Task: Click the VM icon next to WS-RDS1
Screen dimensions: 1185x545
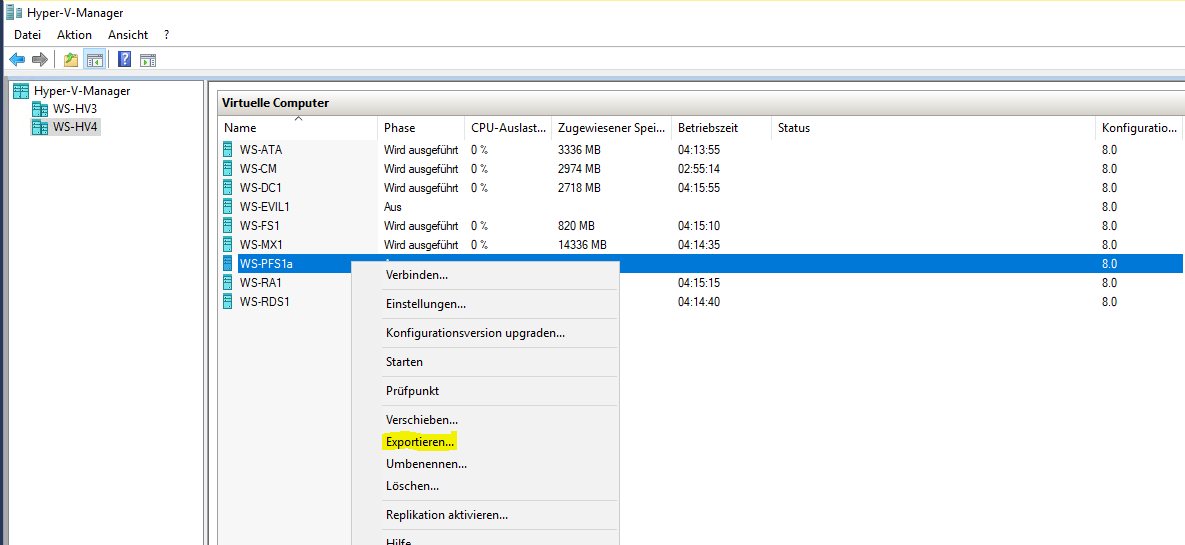Action: coord(228,301)
